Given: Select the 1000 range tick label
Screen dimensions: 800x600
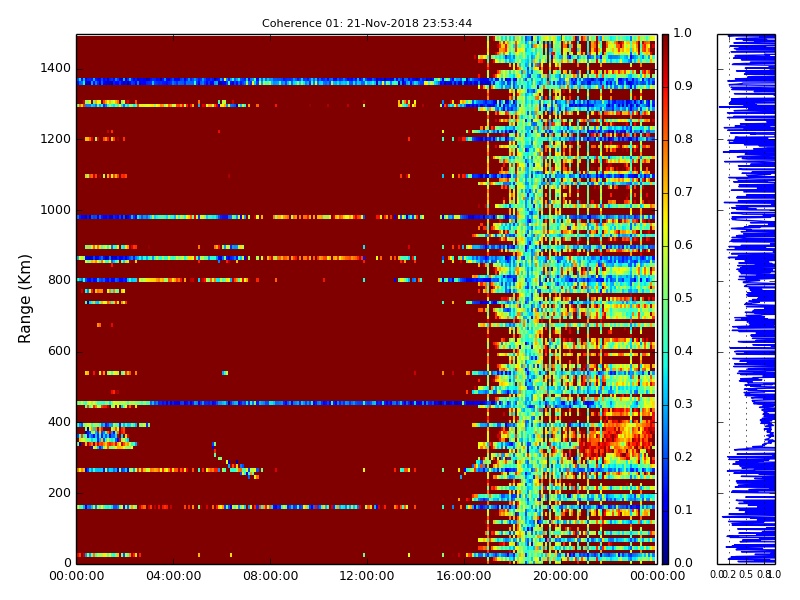Looking at the screenshot, I should 56,210.
